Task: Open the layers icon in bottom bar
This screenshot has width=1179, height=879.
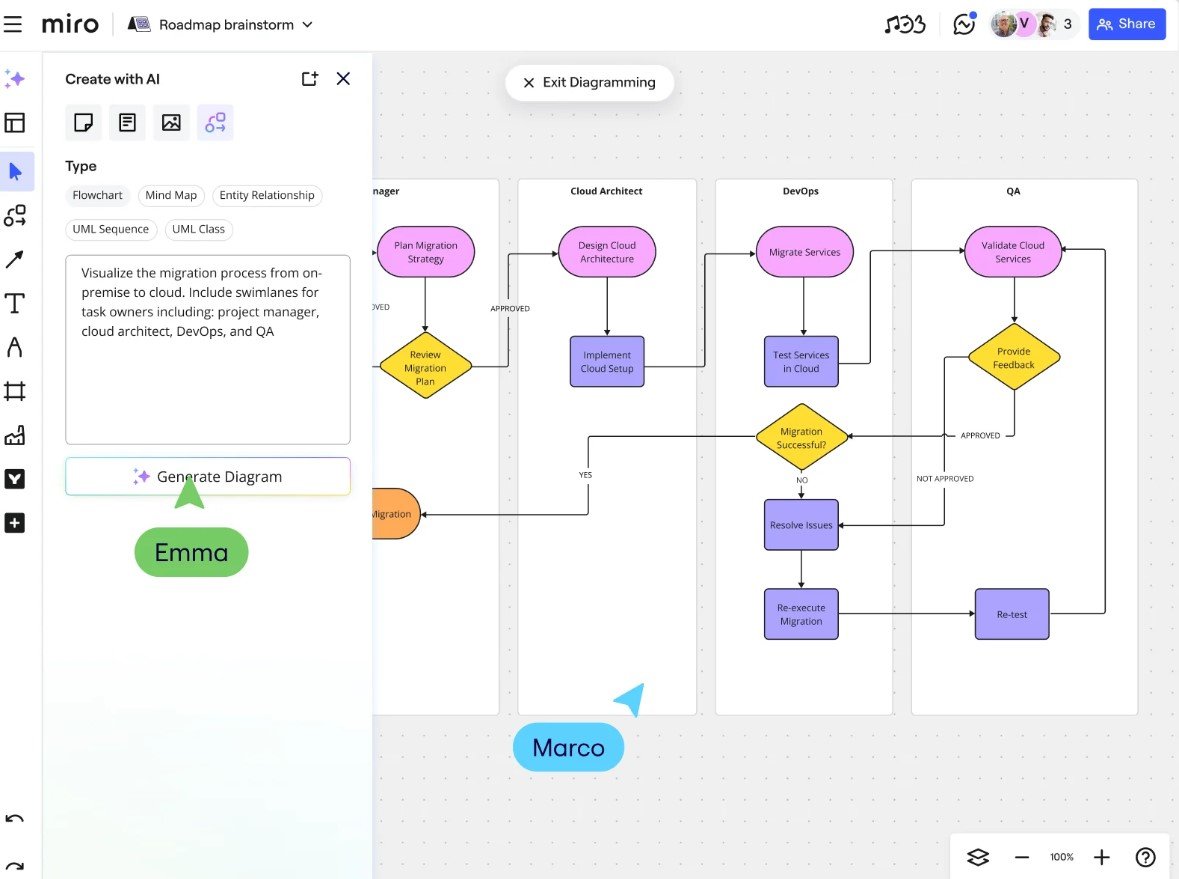Action: click(977, 857)
